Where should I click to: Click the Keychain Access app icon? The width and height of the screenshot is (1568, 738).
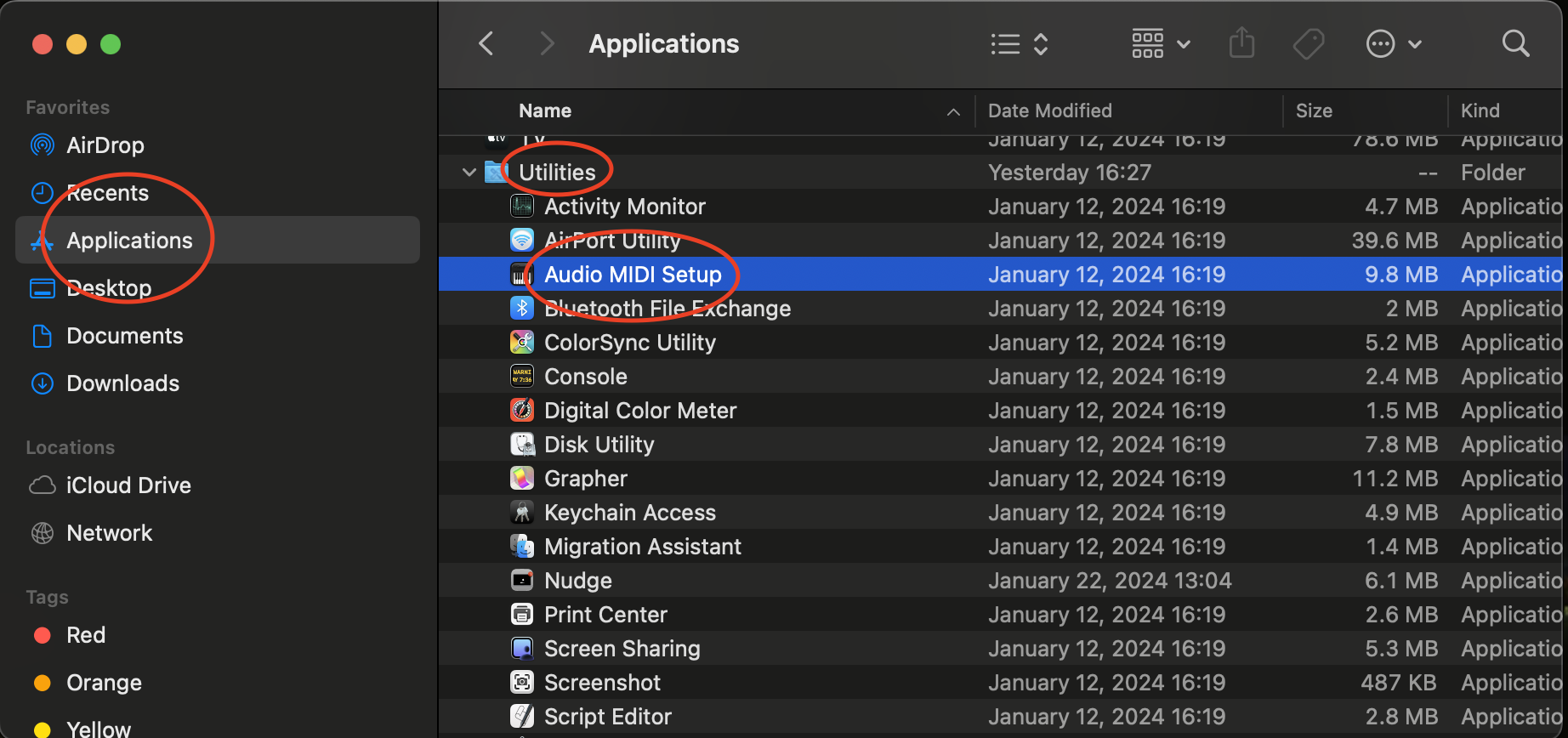(x=521, y=513)
